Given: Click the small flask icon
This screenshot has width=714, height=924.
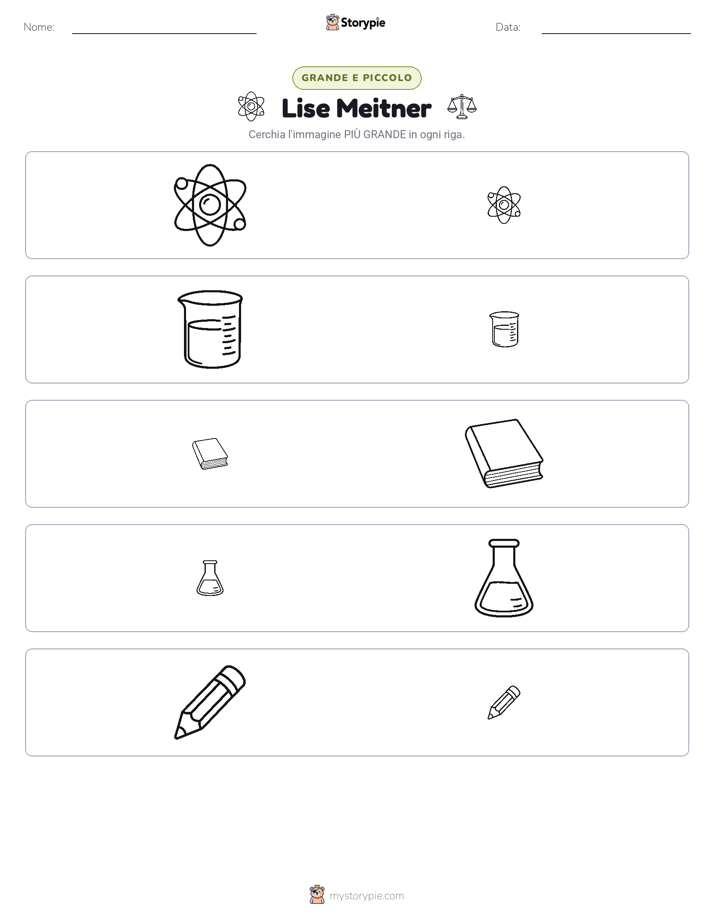Looking at the screenshot, I should click(x=210, y=578).
